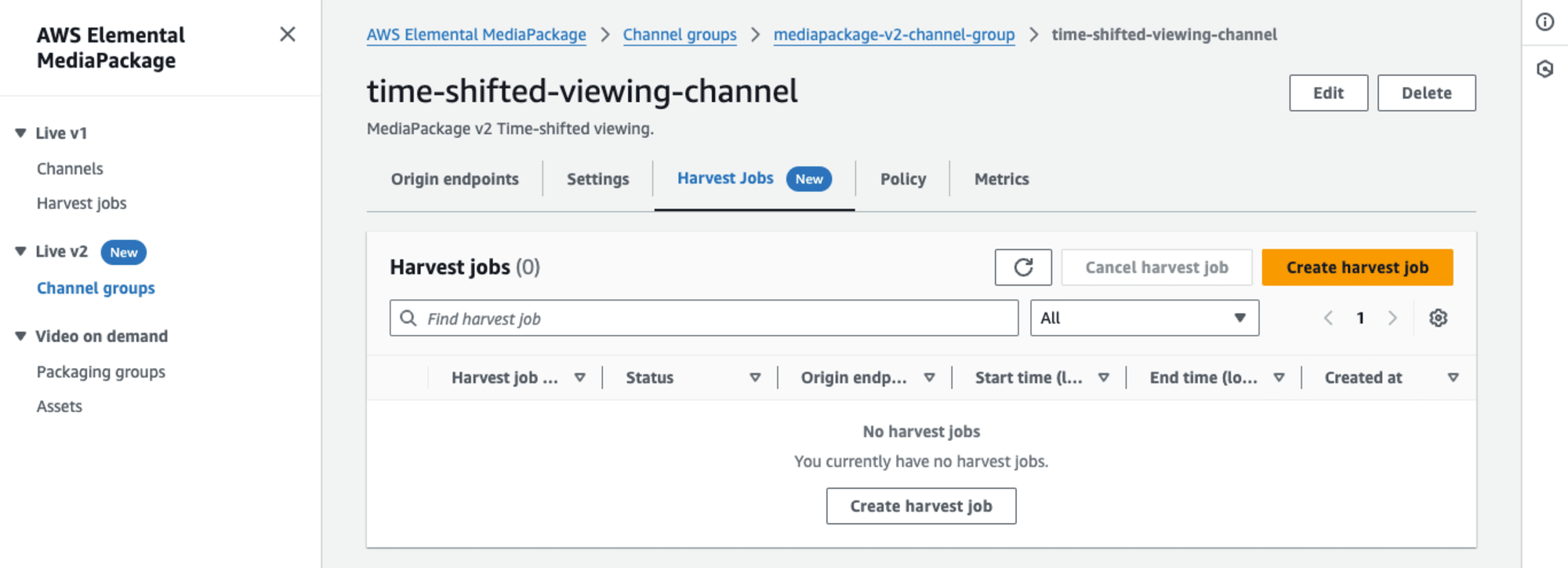The height and width of the screenshot is (568, 1568).
Task: Collapse the Video on demand section
Action: pyautogui.click(x=20, y=337)
